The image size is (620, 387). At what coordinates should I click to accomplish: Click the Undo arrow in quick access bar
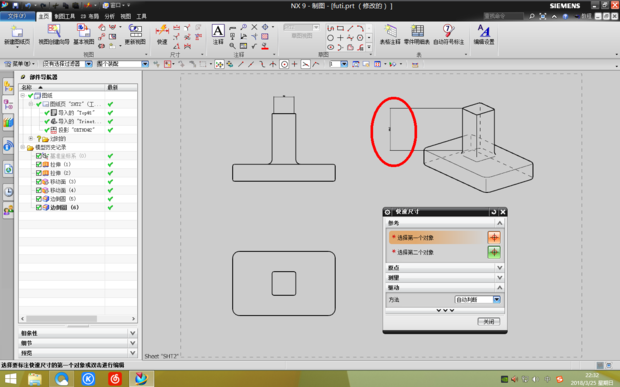click(28, 6)
